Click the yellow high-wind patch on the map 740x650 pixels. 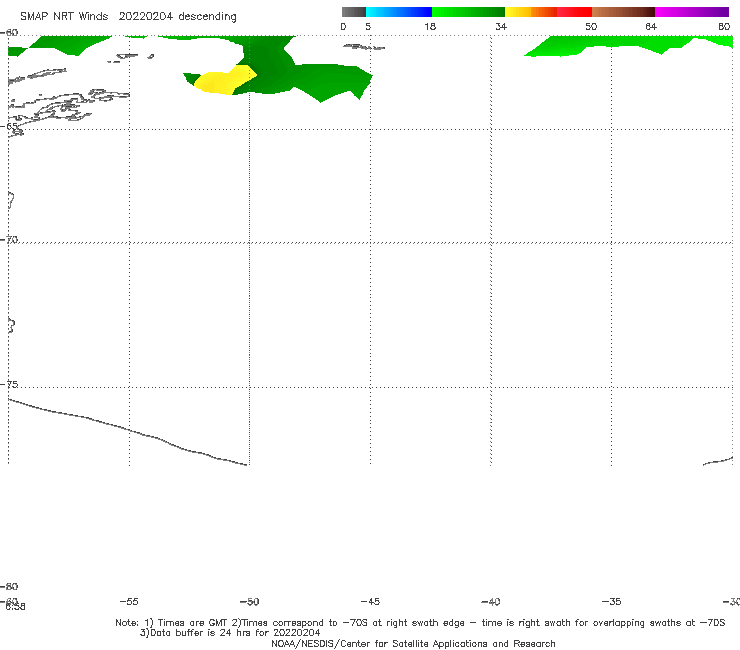[224, 81]
